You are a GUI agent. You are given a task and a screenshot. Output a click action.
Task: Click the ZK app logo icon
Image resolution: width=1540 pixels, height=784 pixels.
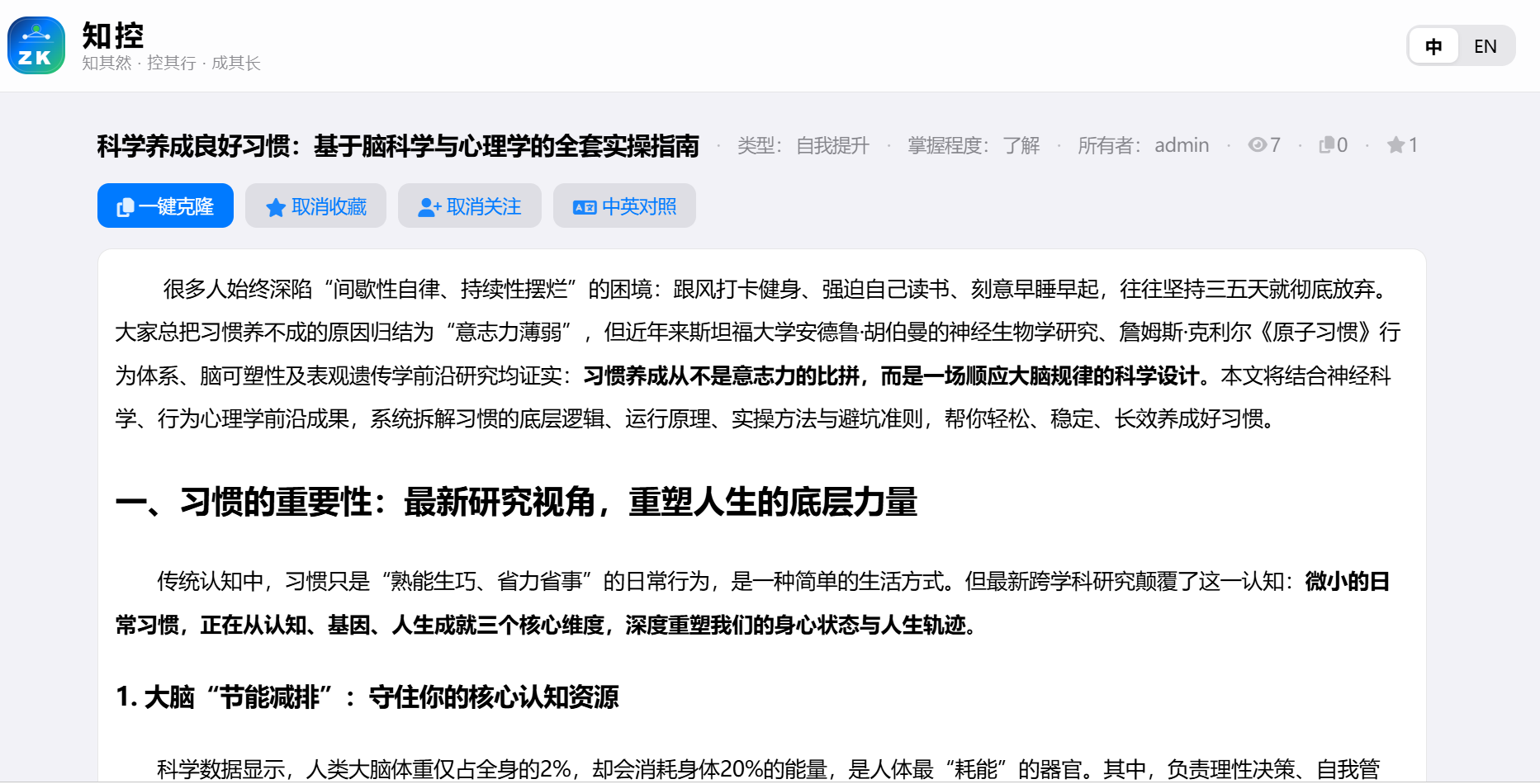click(36, 45)
